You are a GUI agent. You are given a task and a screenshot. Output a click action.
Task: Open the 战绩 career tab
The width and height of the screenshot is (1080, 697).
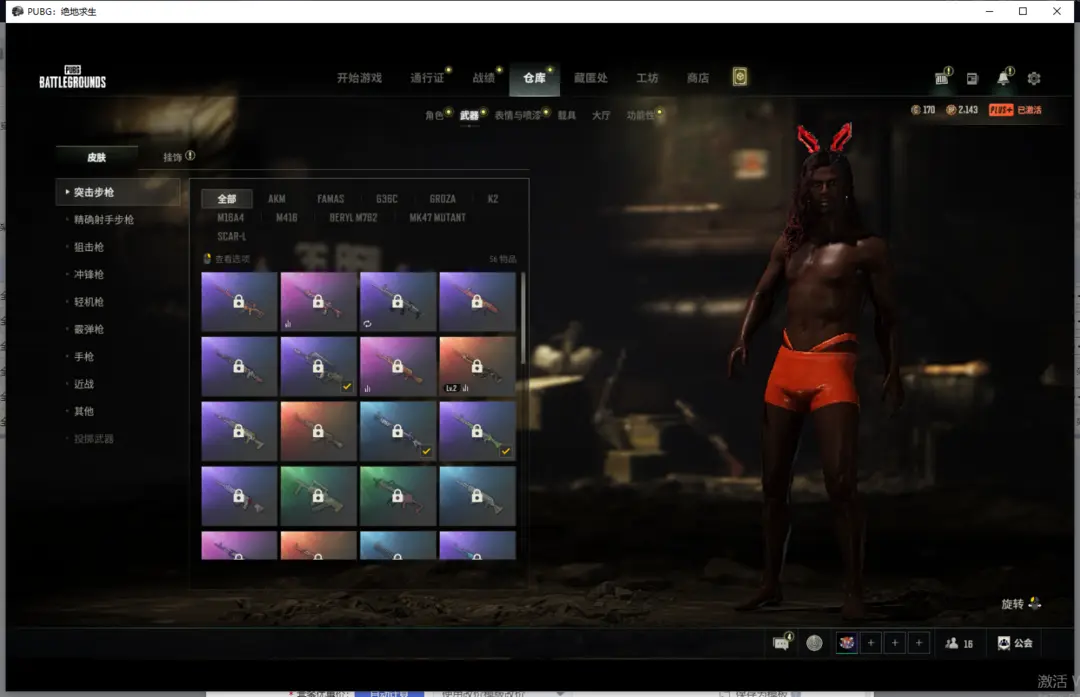484,78
